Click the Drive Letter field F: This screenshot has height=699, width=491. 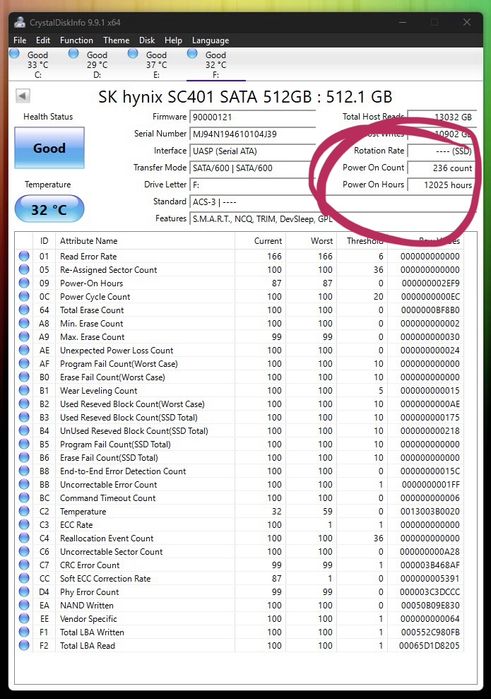(x=252, y=185)
